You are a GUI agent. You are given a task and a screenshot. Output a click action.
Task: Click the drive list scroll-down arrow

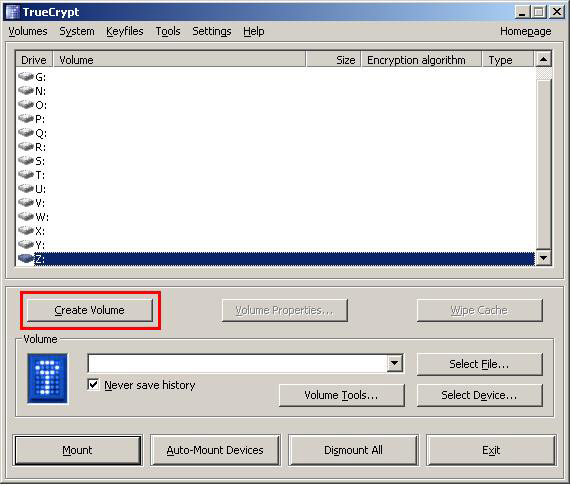544,258
